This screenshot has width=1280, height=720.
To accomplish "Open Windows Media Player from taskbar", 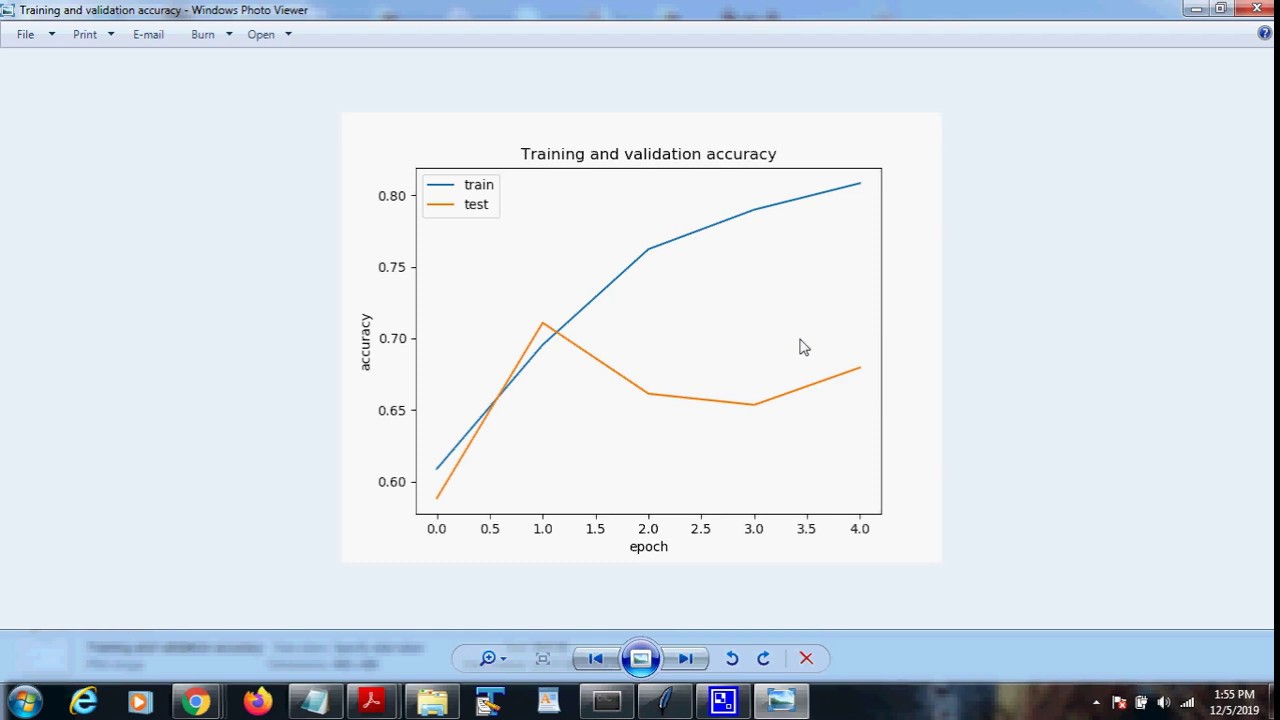I will [x=140, y=701].
